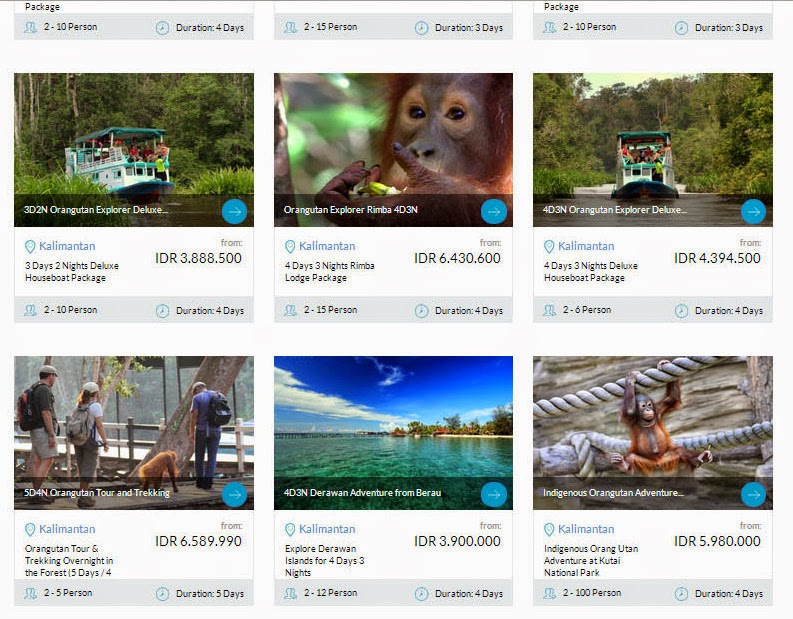Open arrow button on Orangutan Explorer Rimba 4D3N
Viewport: 793px width, 619px height.
tap(494, 211)
